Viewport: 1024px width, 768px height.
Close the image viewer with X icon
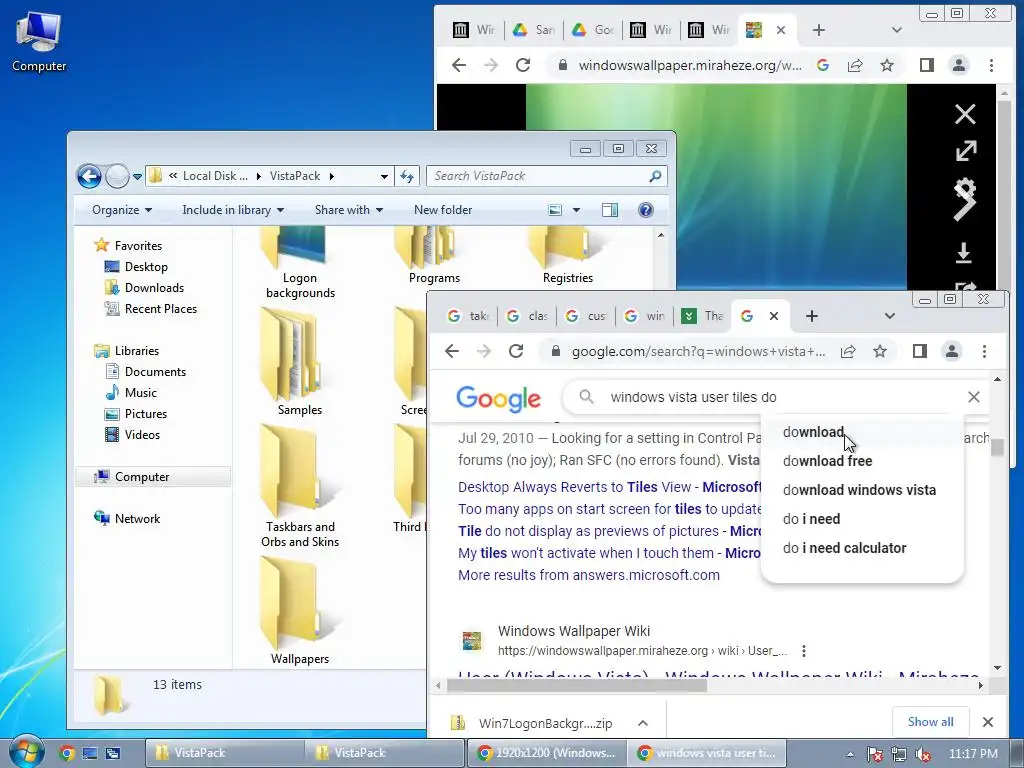[965, 114]
